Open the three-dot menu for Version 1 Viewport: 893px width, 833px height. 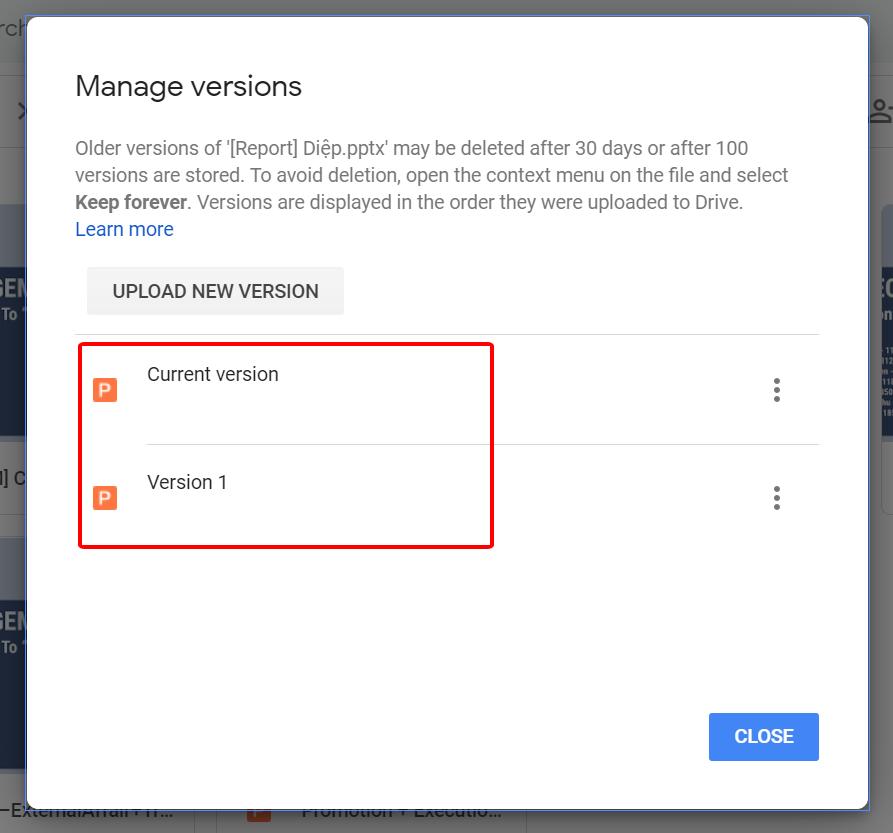tap(776, 498)
